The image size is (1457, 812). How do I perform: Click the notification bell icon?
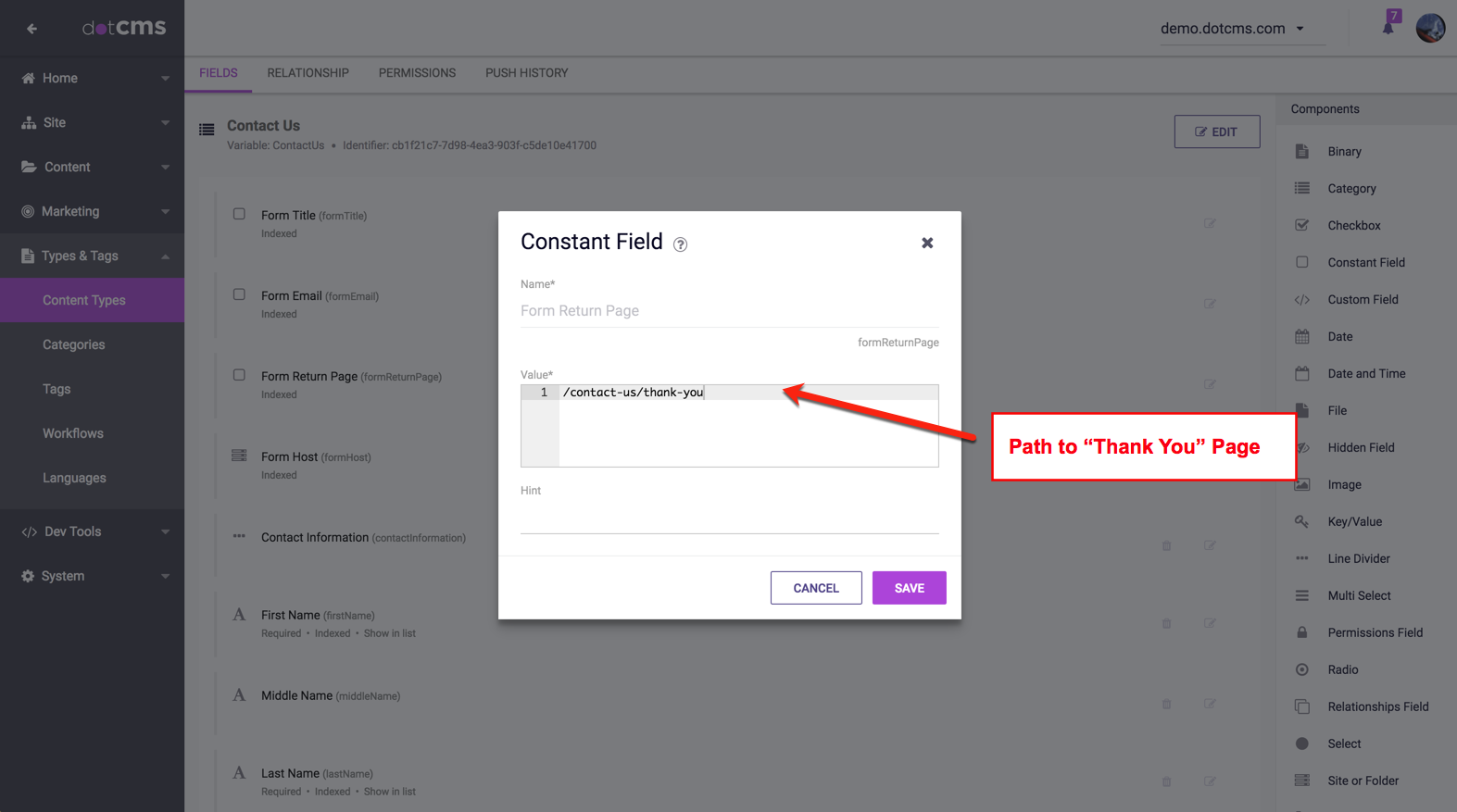1388,28
